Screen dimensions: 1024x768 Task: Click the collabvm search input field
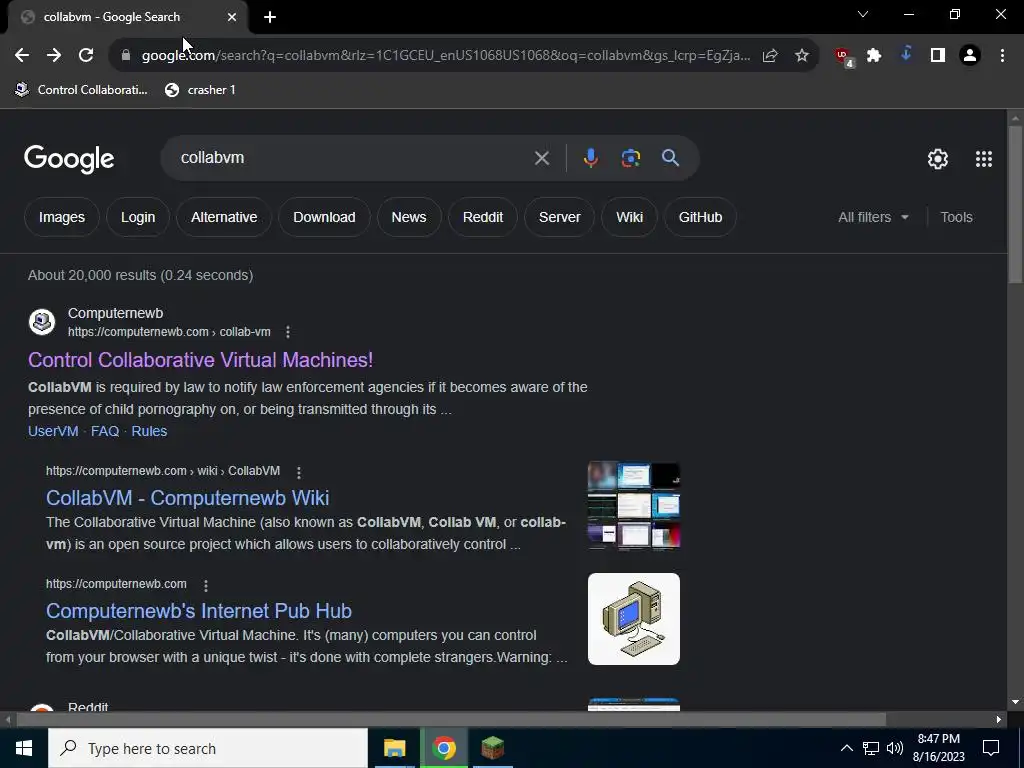(353, 158)
